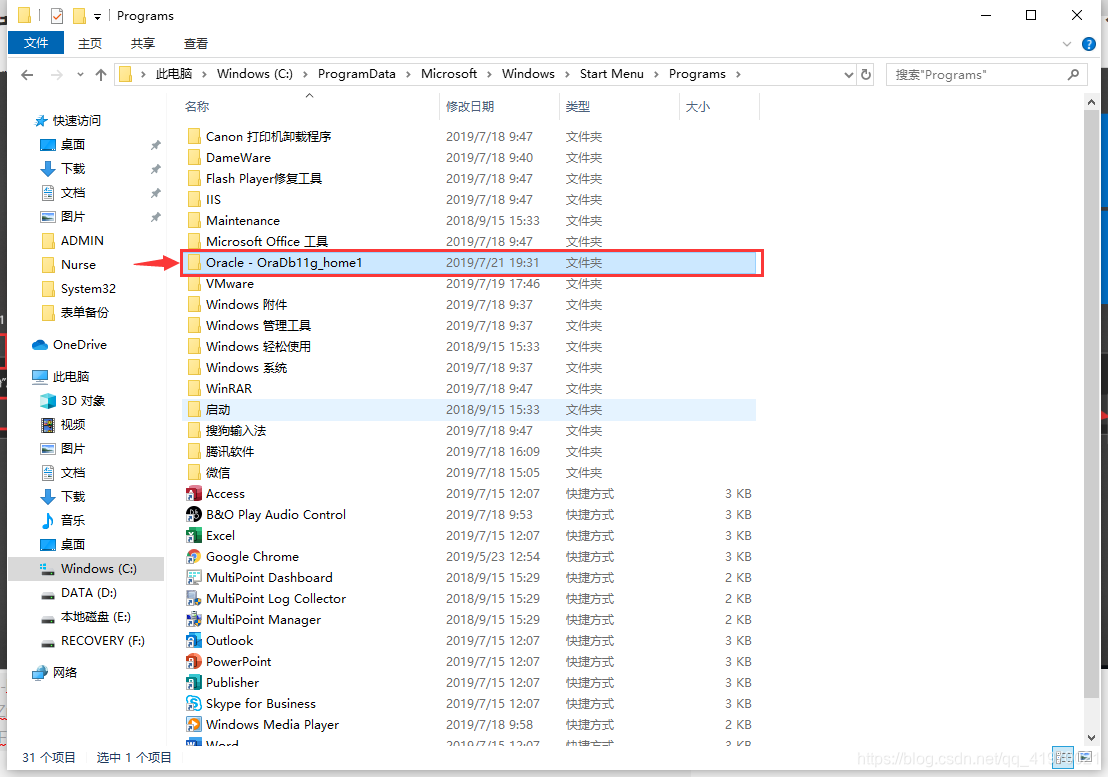Select the Oracle - OraDb11g_home1 folder
1108x777 pixels.
[x=469, y=263]
